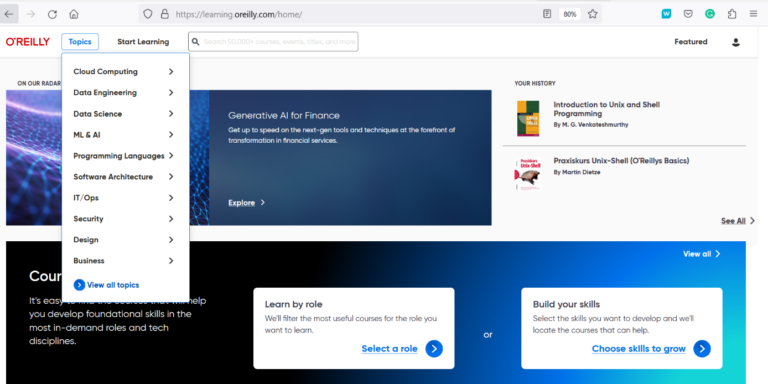Click the Learn by role card heading
The image size is (768, 384).
click(x=293, y=305)
